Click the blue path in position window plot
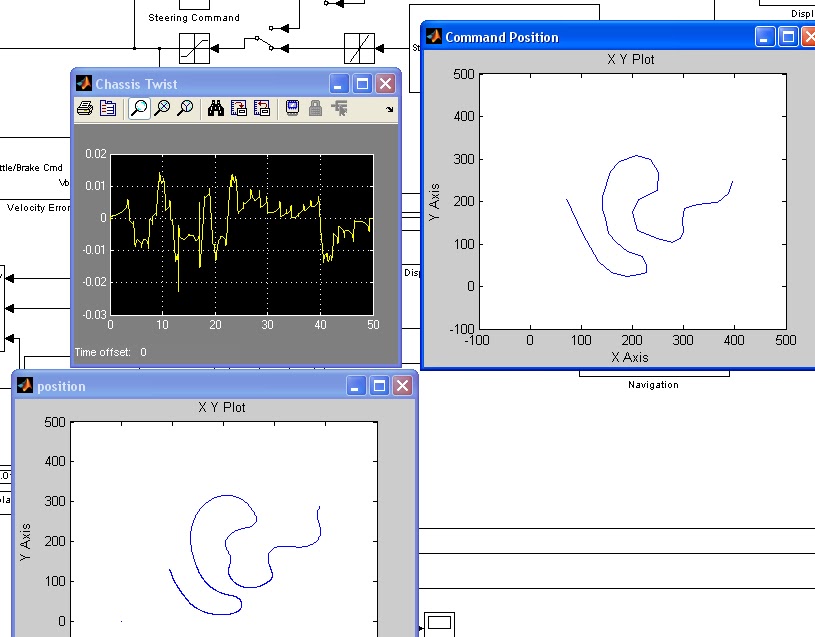 191,538
